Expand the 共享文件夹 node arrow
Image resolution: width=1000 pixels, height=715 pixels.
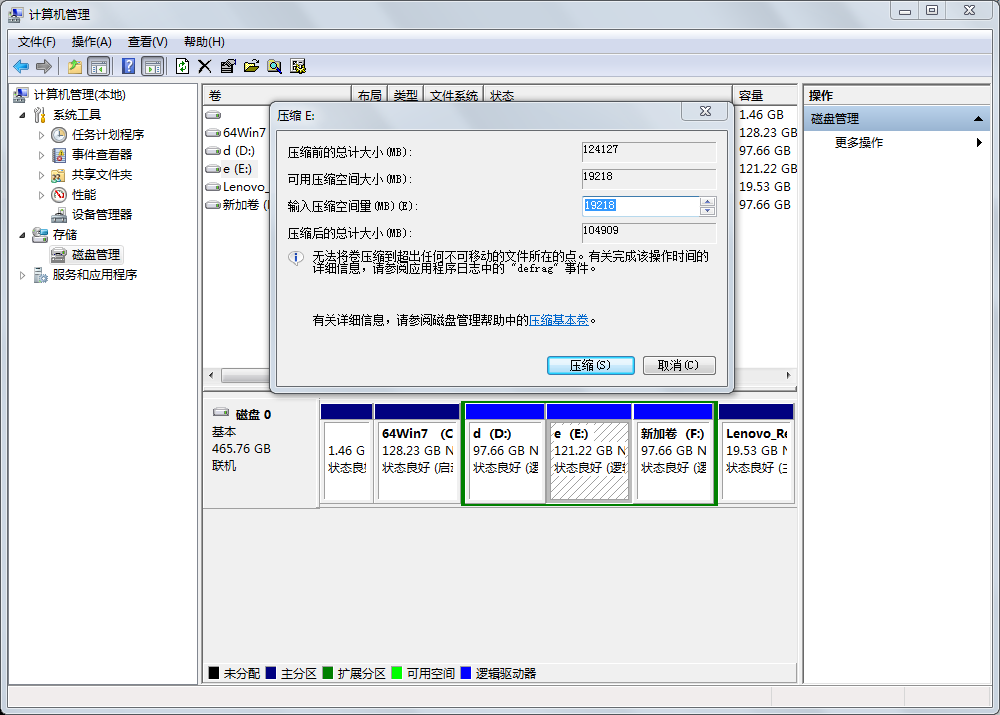tap(41, 175)
